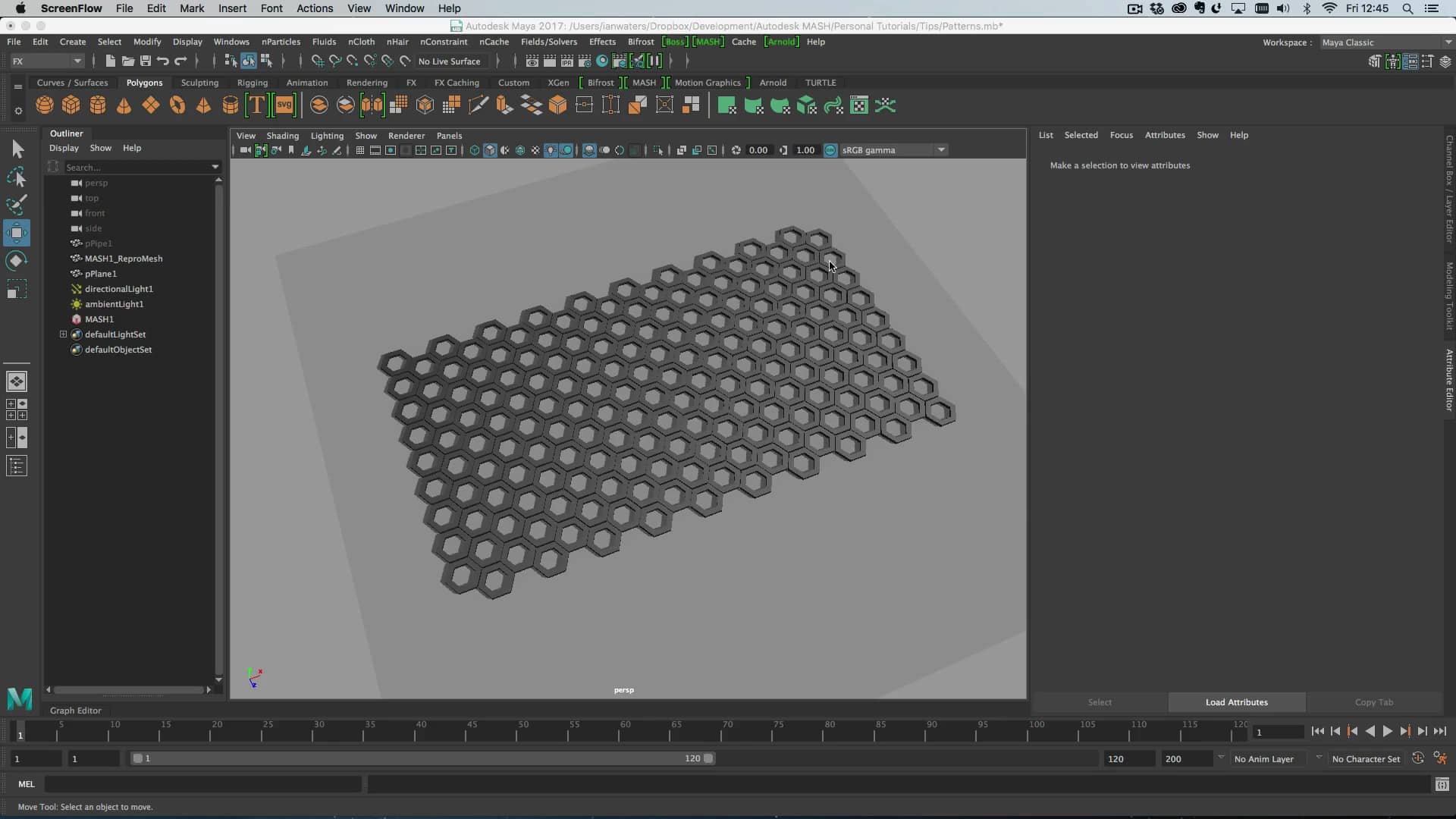Select the Paint Selection tool
Image resolution: width=1456 pixels, height=819 pixels.
(17, 205)
